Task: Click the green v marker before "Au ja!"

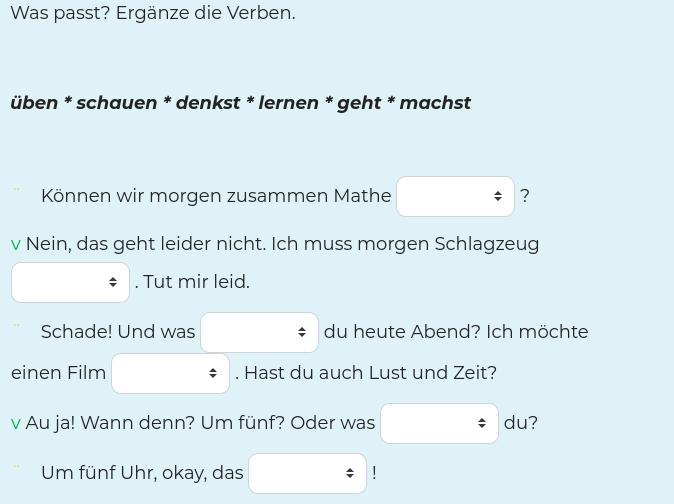Action: click(16, 424)
